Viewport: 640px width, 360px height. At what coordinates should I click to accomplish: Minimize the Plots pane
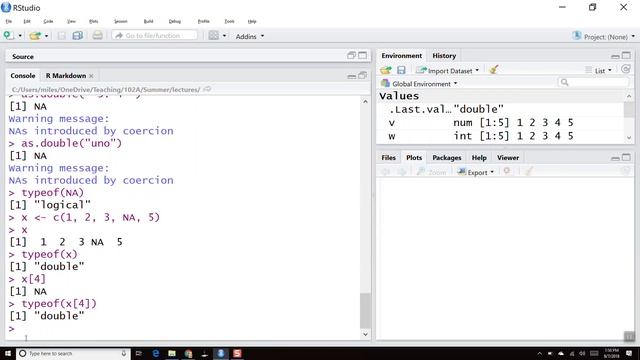pyautogui.click(x=615, y=158)
